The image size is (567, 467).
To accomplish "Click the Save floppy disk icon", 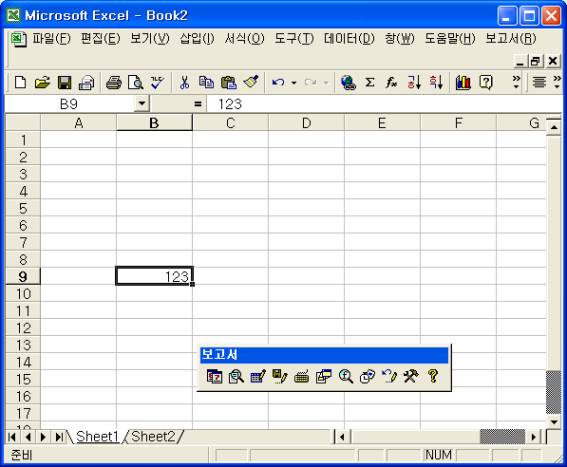I will [64, 83].
